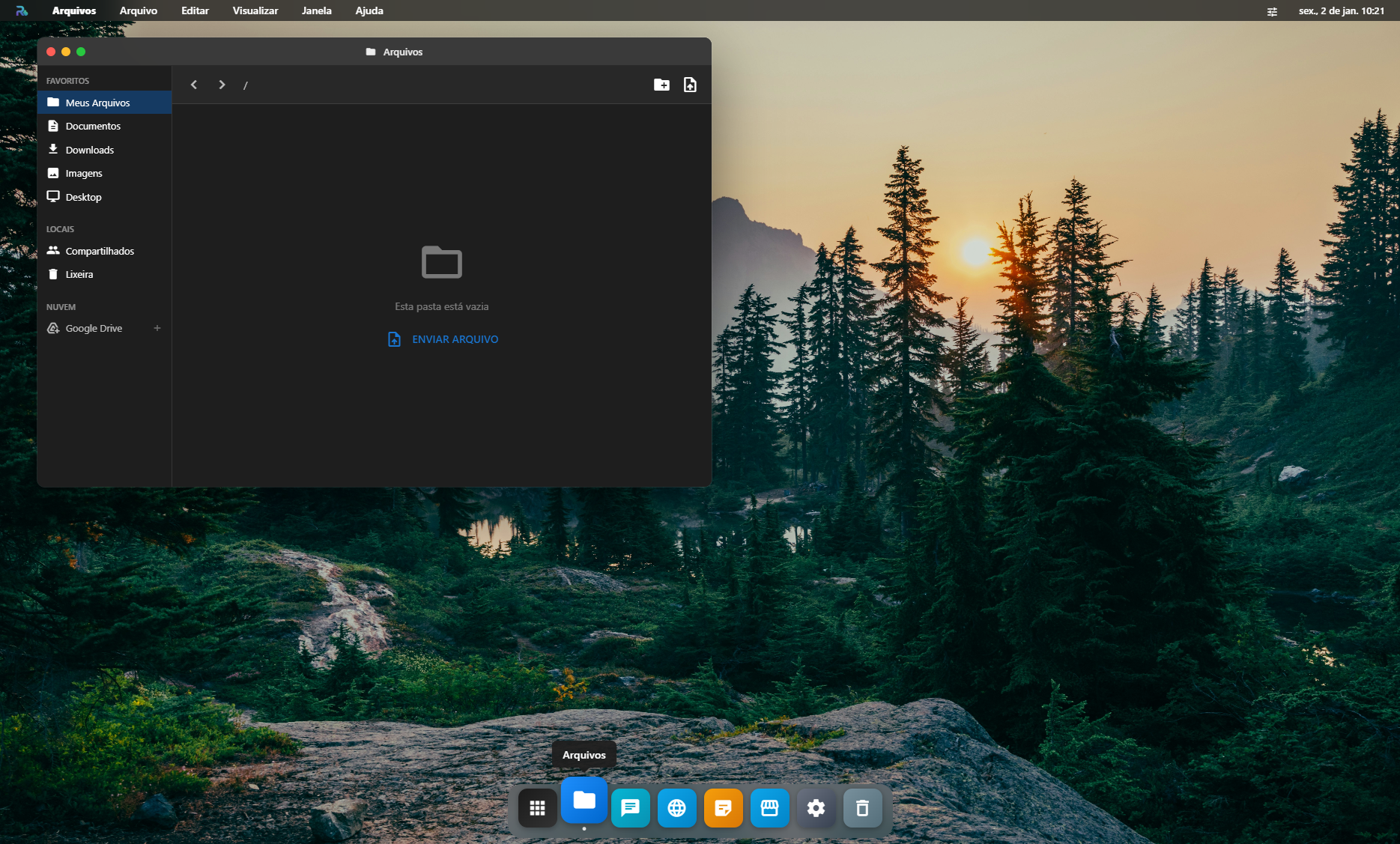This screenshot has width=1400, height=844.
Task: Click the quick settings sliders icon in the taskbar
Action: tap(1271, 10)
